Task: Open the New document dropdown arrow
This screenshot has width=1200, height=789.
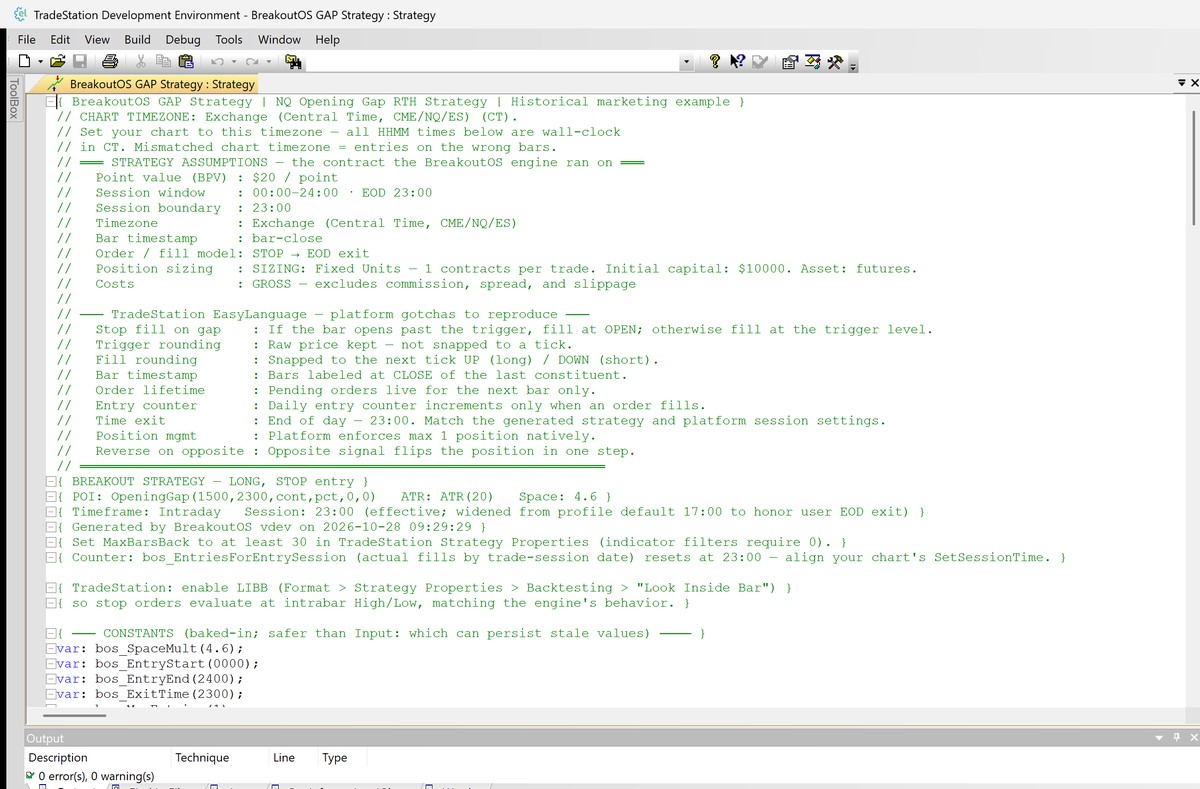Action: coord(40,62)
